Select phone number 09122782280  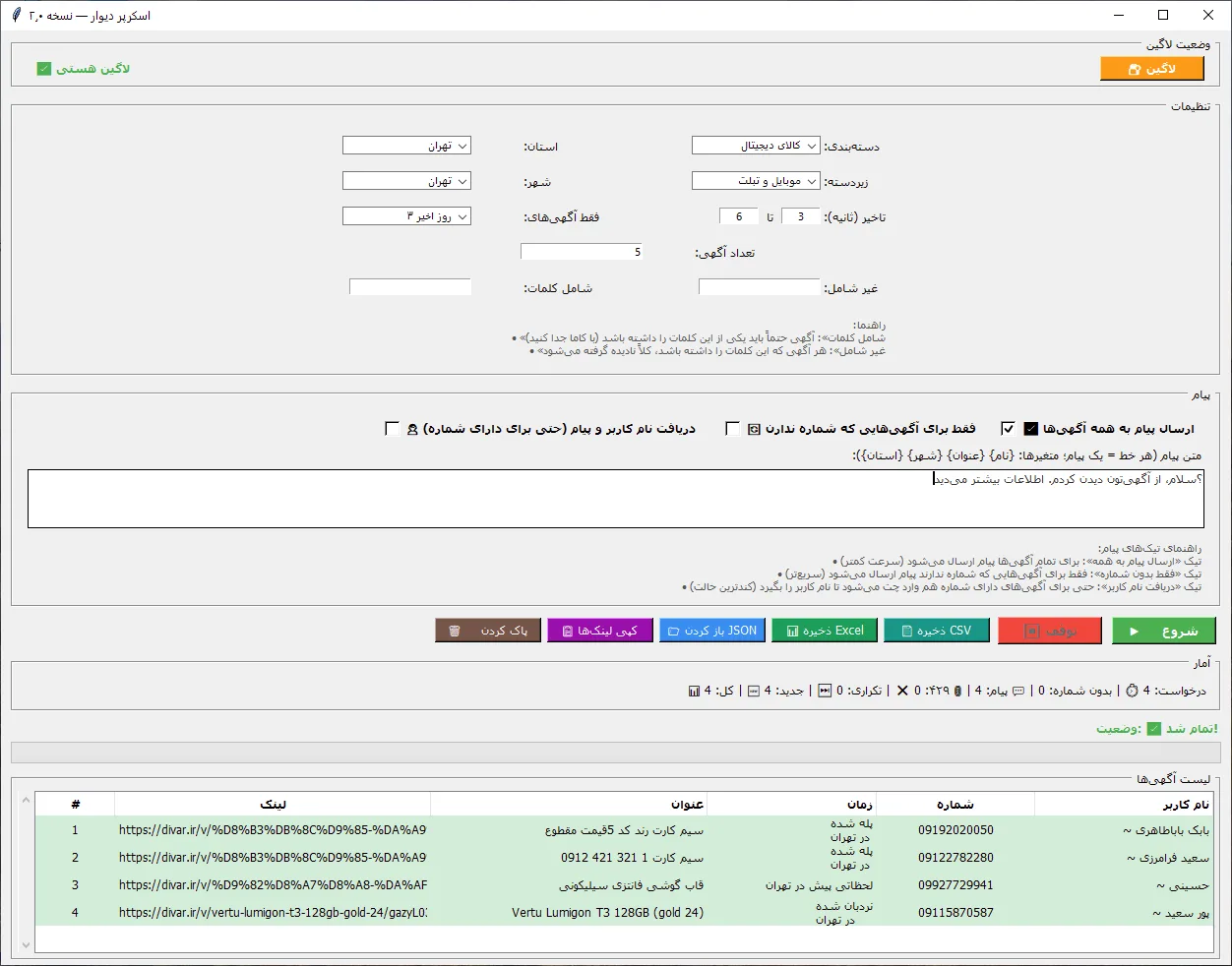955,858
